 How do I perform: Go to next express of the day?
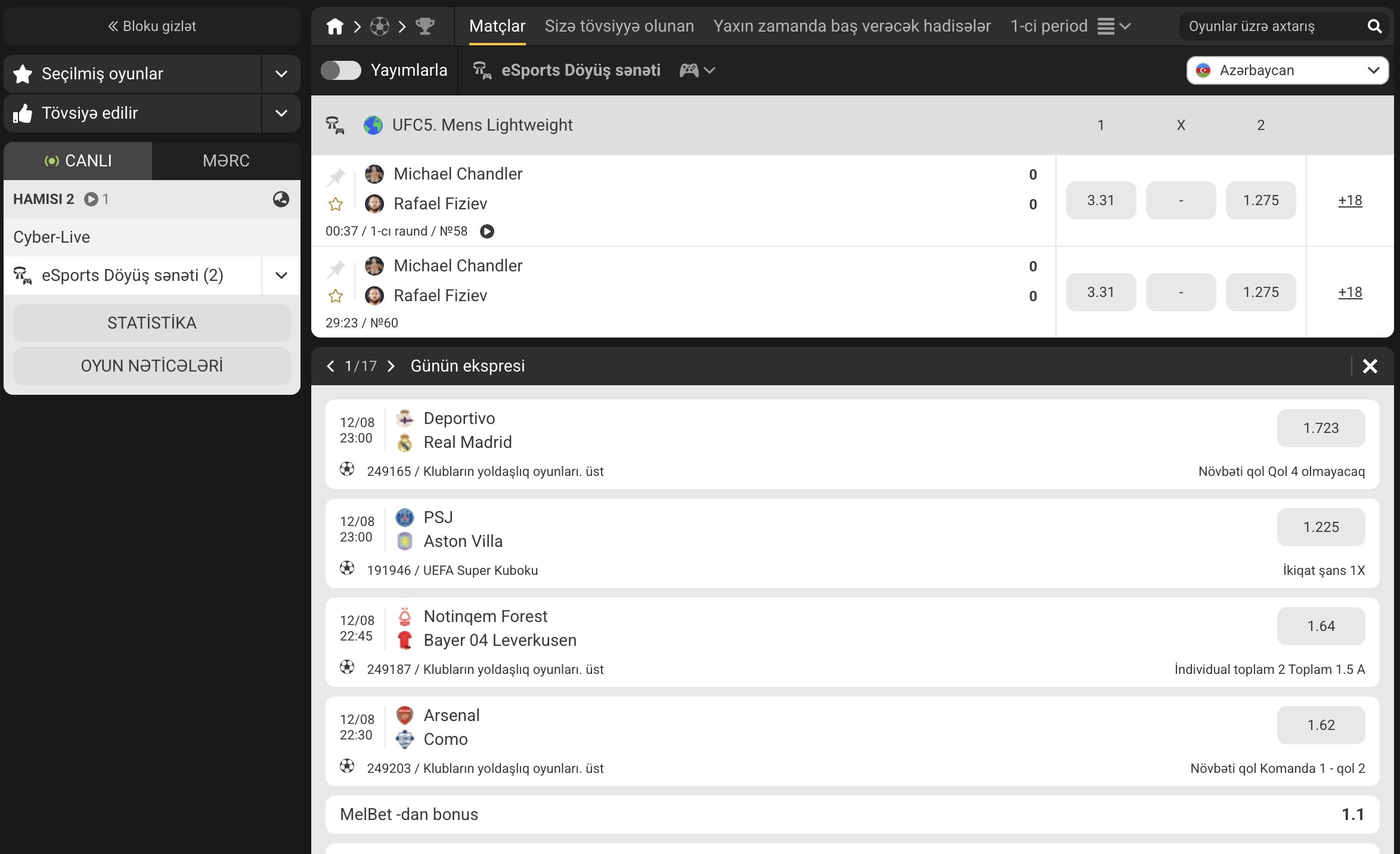pos(391,366)
